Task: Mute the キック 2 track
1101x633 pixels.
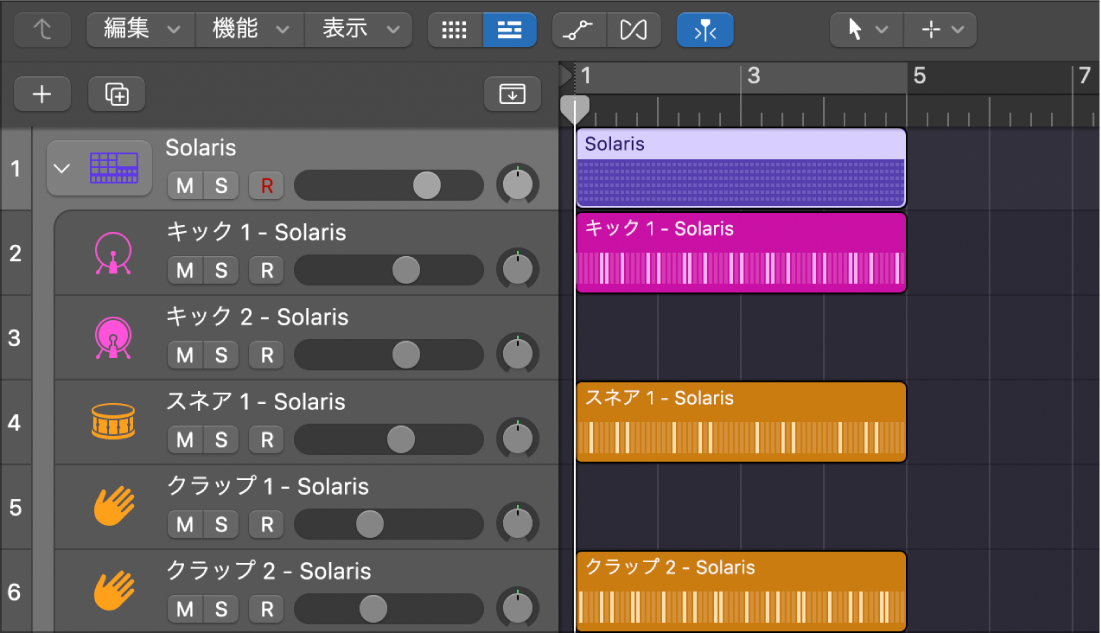Action: pyautogui.click(x=184, y=354)
